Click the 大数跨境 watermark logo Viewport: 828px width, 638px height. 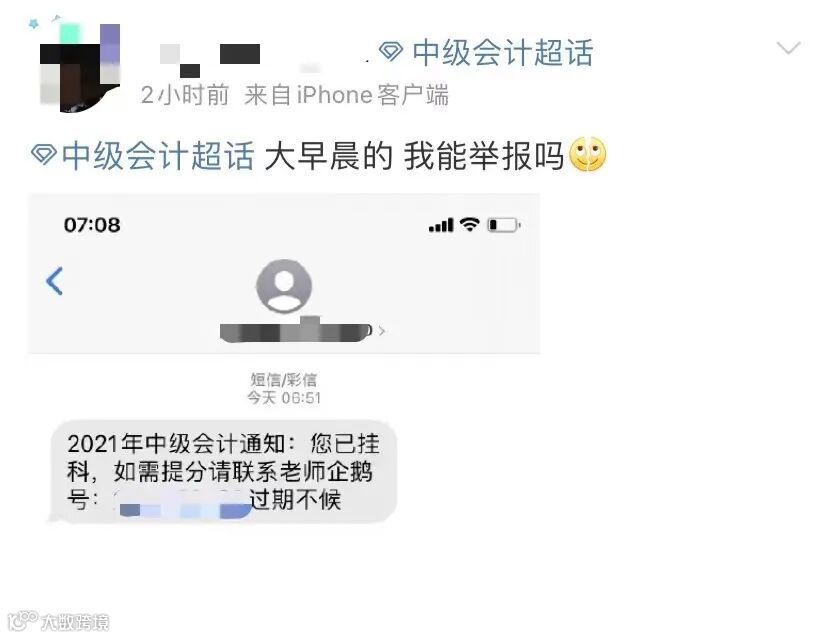pyautogui.click(x=59, y=621)
